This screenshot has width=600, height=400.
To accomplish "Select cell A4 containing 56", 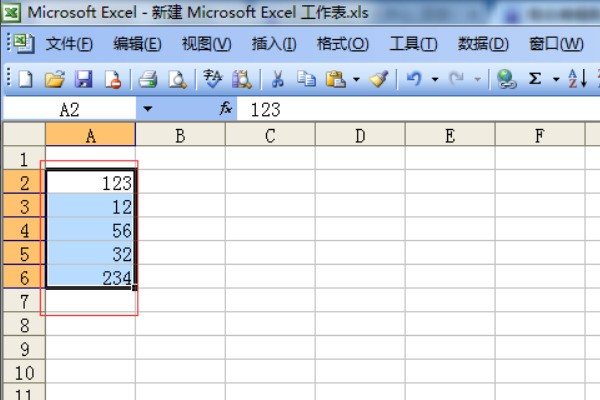I will (90, 230).
